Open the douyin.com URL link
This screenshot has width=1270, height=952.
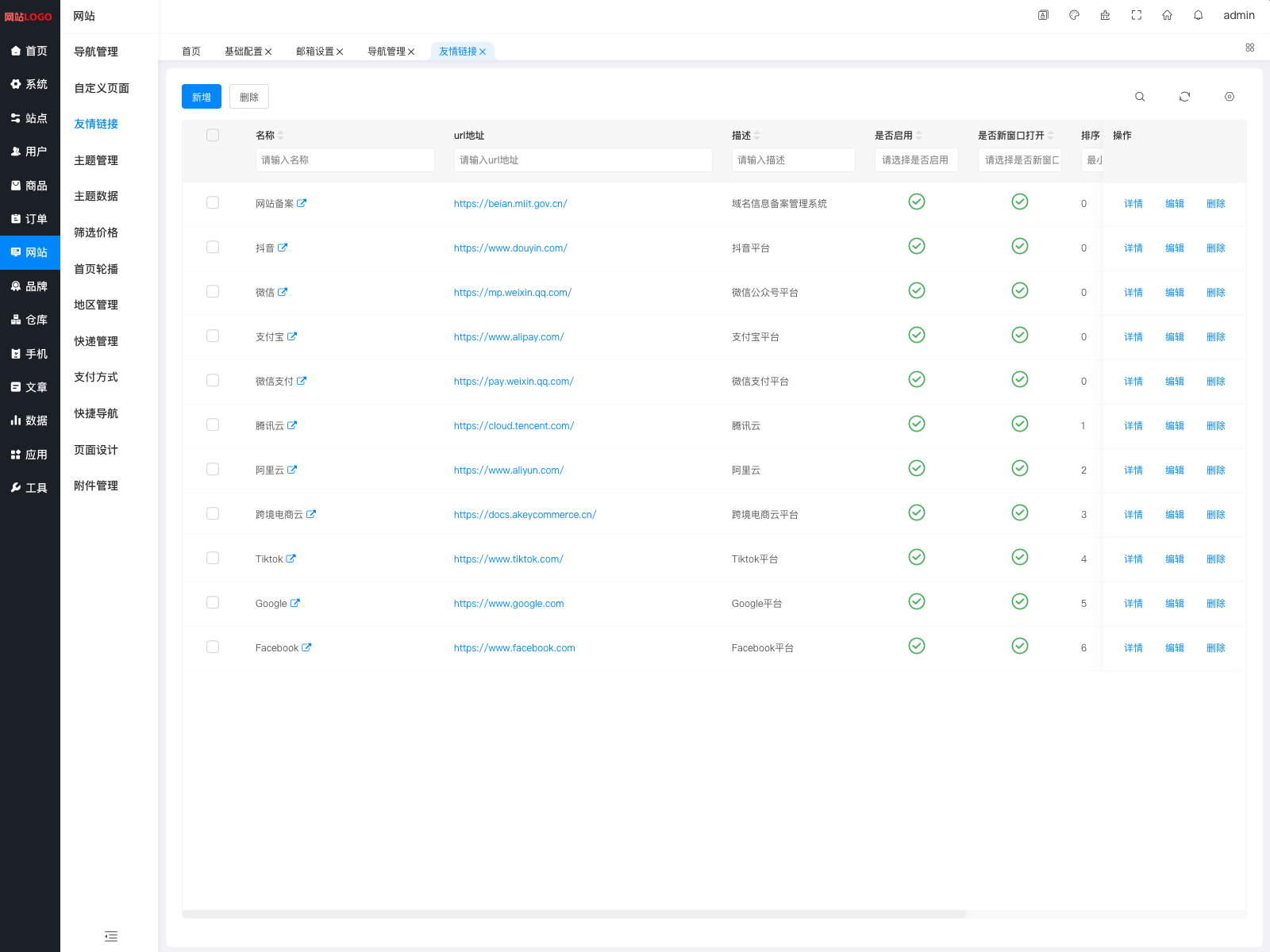pyautogui.click(x=510, y=248)
